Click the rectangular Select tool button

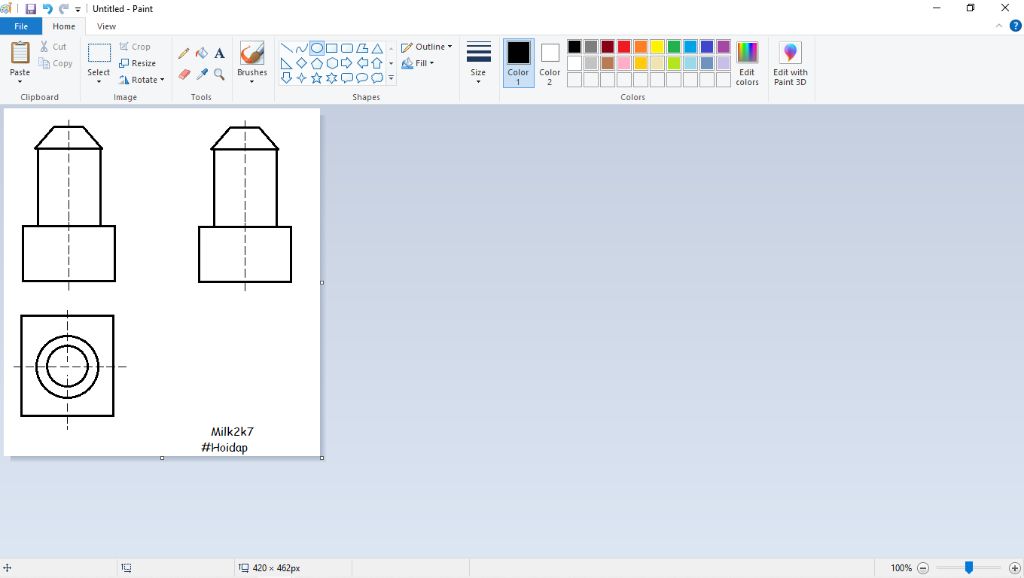pyautogui.click(x=99, y=57)
